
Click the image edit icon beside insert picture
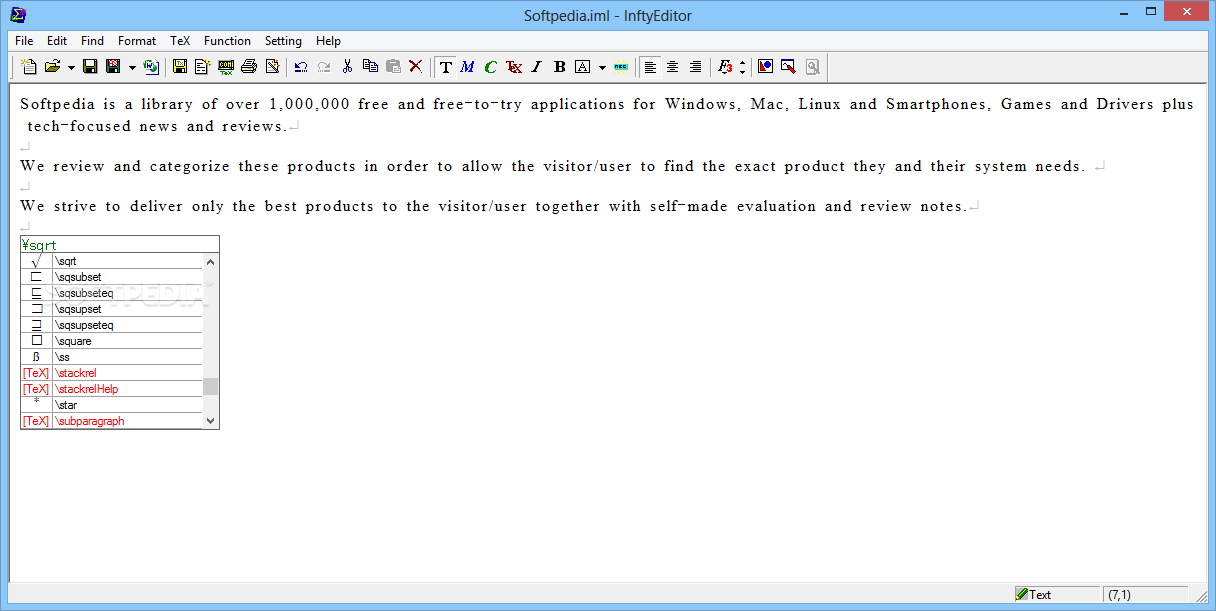tap(788, 67)
